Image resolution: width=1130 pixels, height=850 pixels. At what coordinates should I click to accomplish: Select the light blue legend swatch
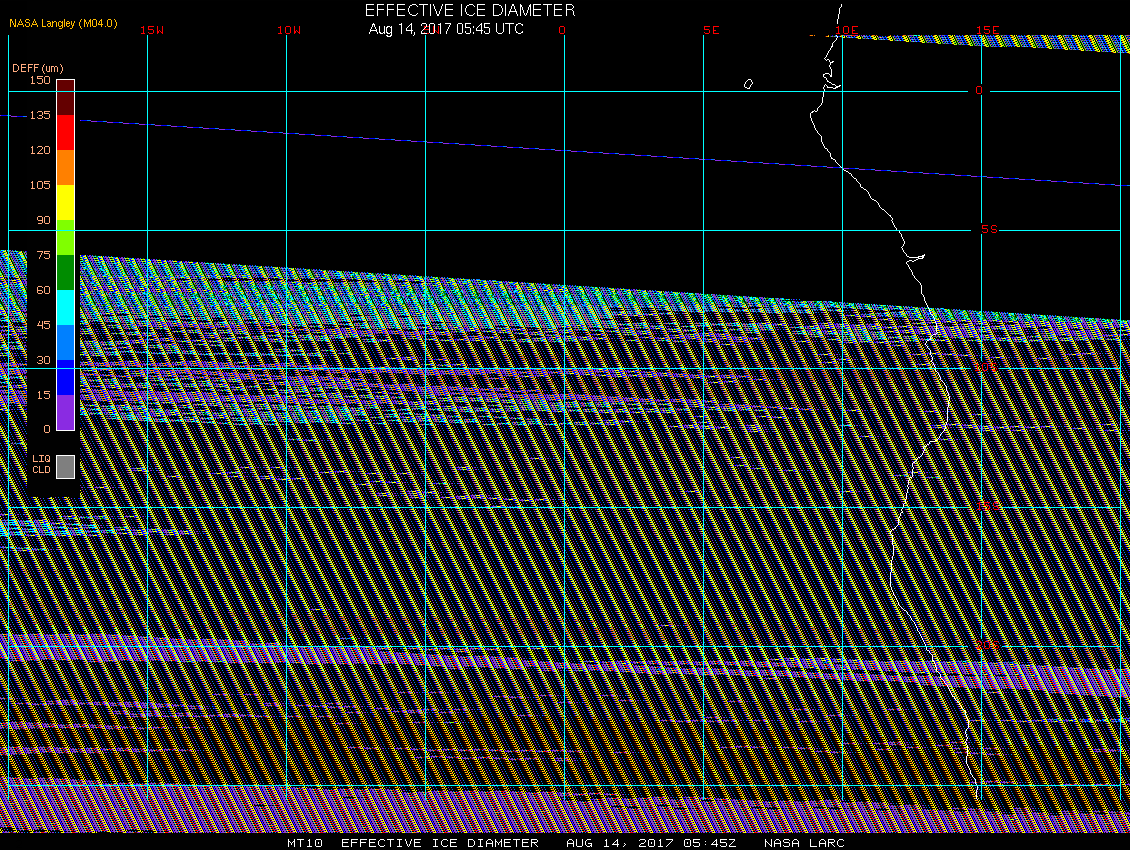pyautogui.click(x=66, y=342)
